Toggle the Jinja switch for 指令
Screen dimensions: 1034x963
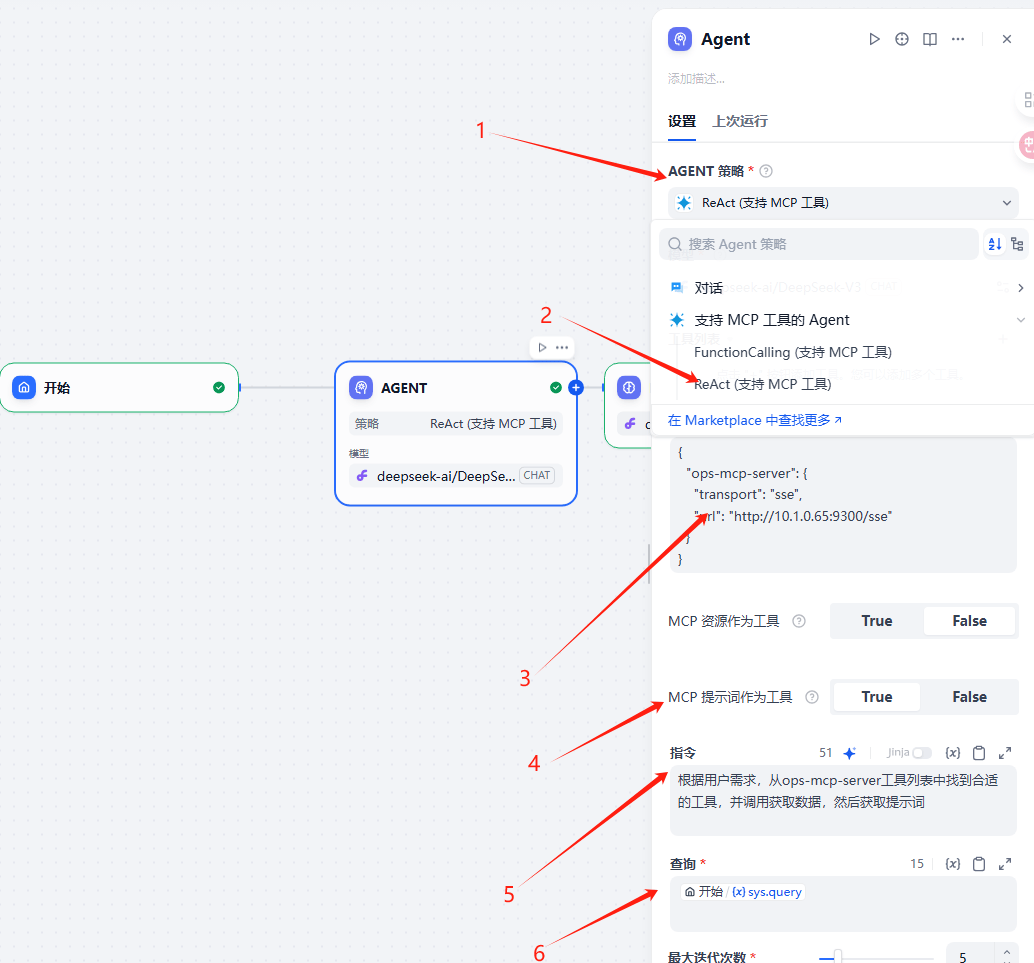click(921, 753)
